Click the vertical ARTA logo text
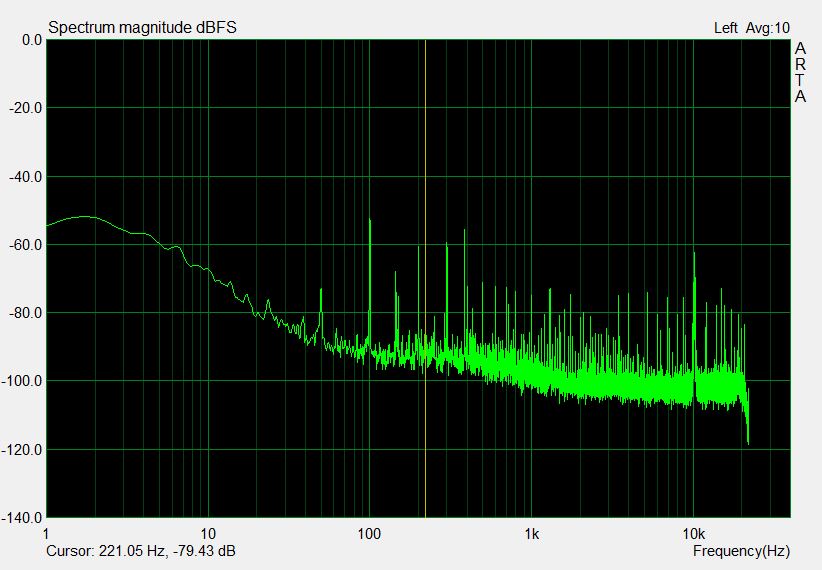Image resolution: width=822 pixels, height=570 pixels. 800,72
